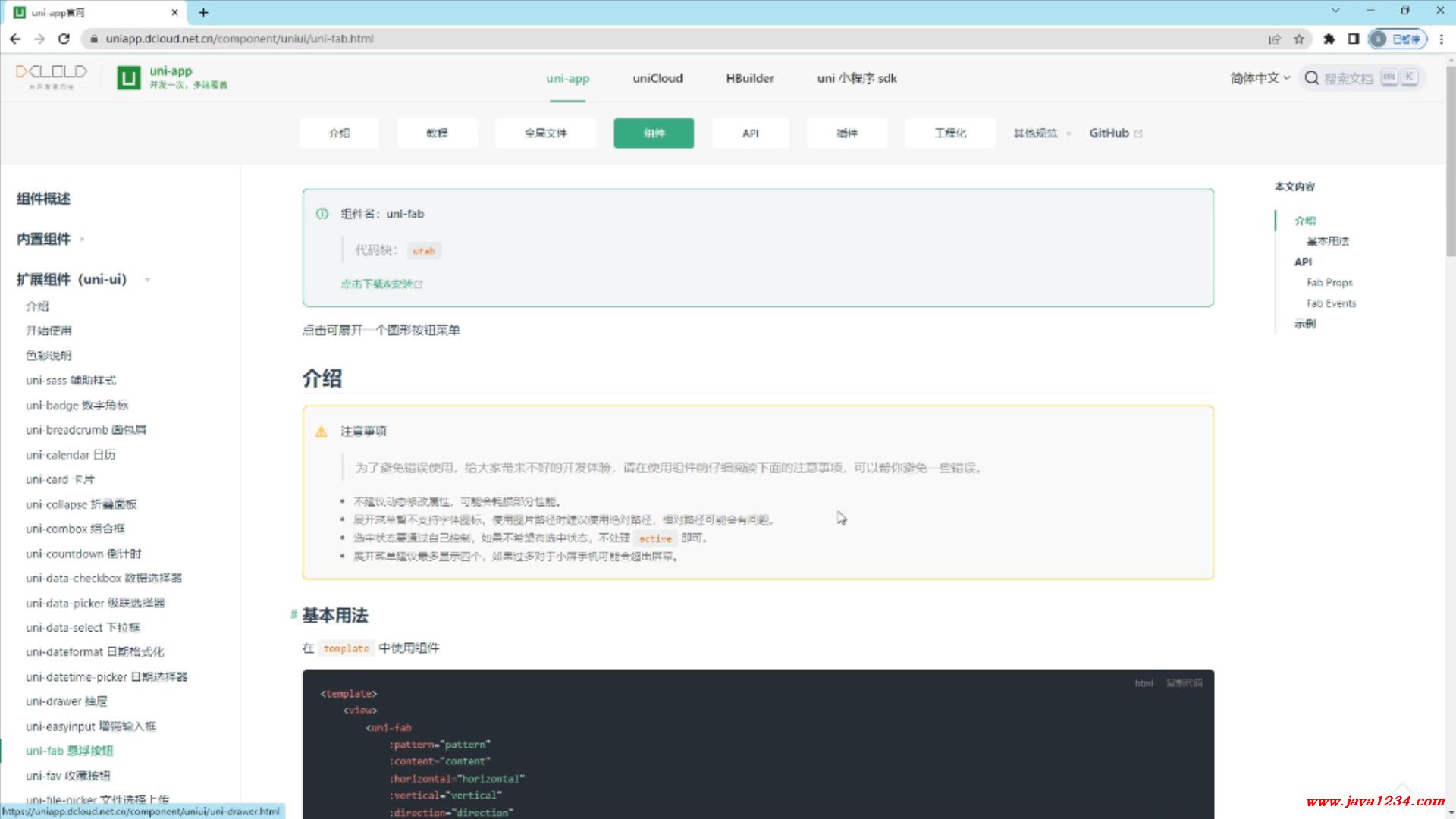Open 开始使用 in the sidebar
The image size is (1456, 819).
coord(49,331)
